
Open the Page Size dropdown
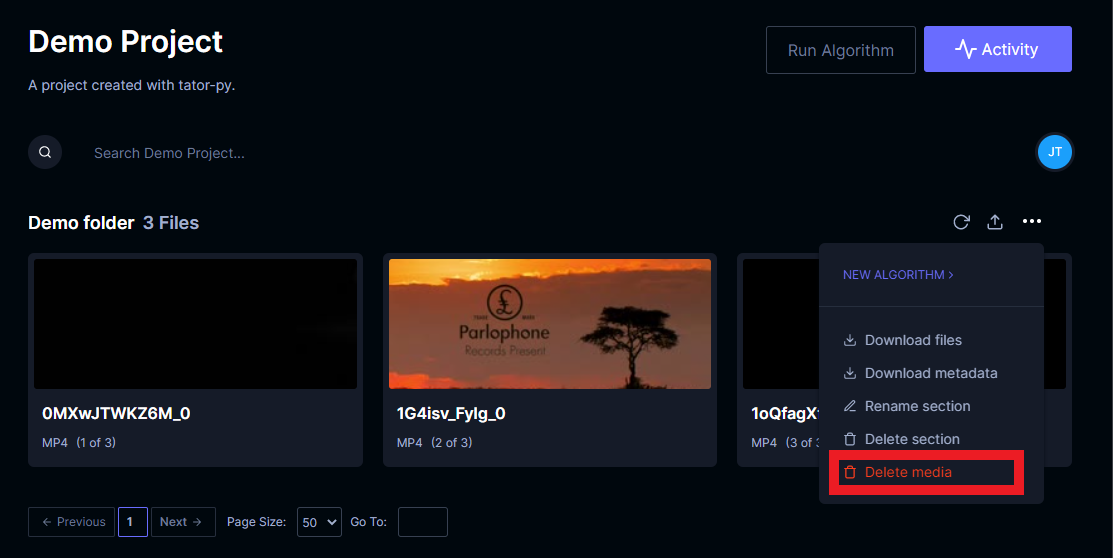click(319, 522)
